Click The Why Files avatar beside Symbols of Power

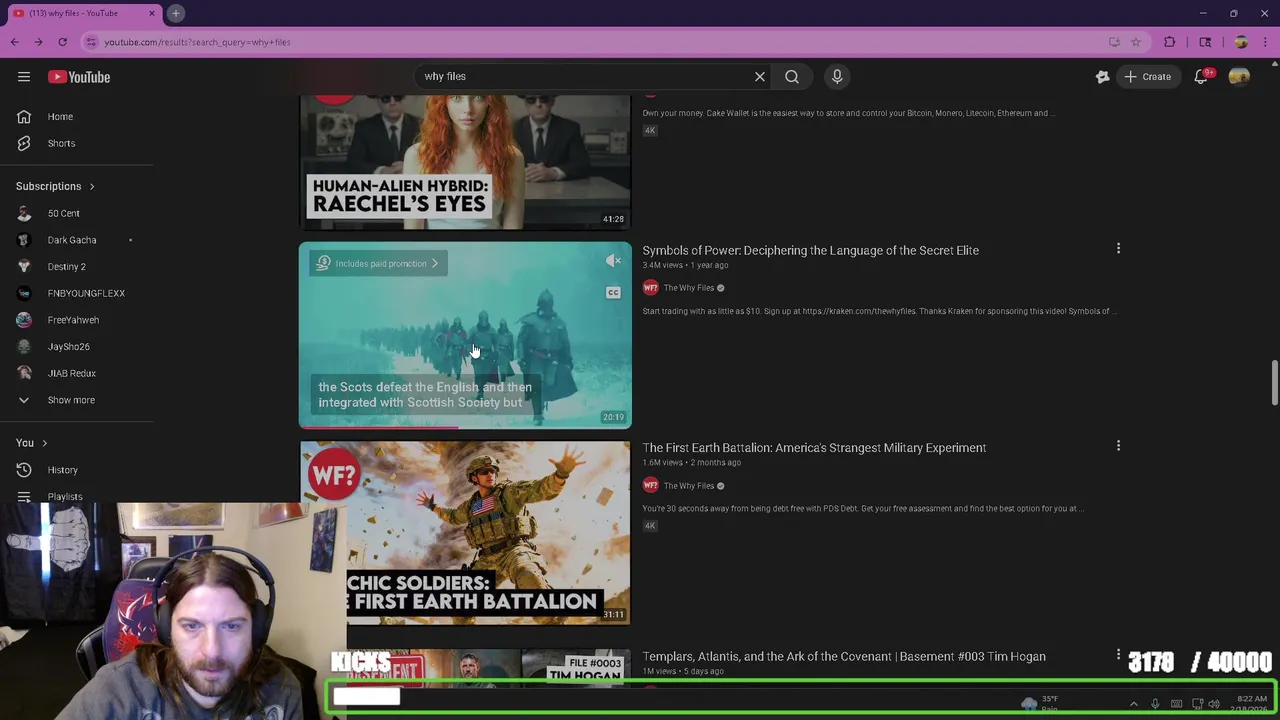coord(650,288)
